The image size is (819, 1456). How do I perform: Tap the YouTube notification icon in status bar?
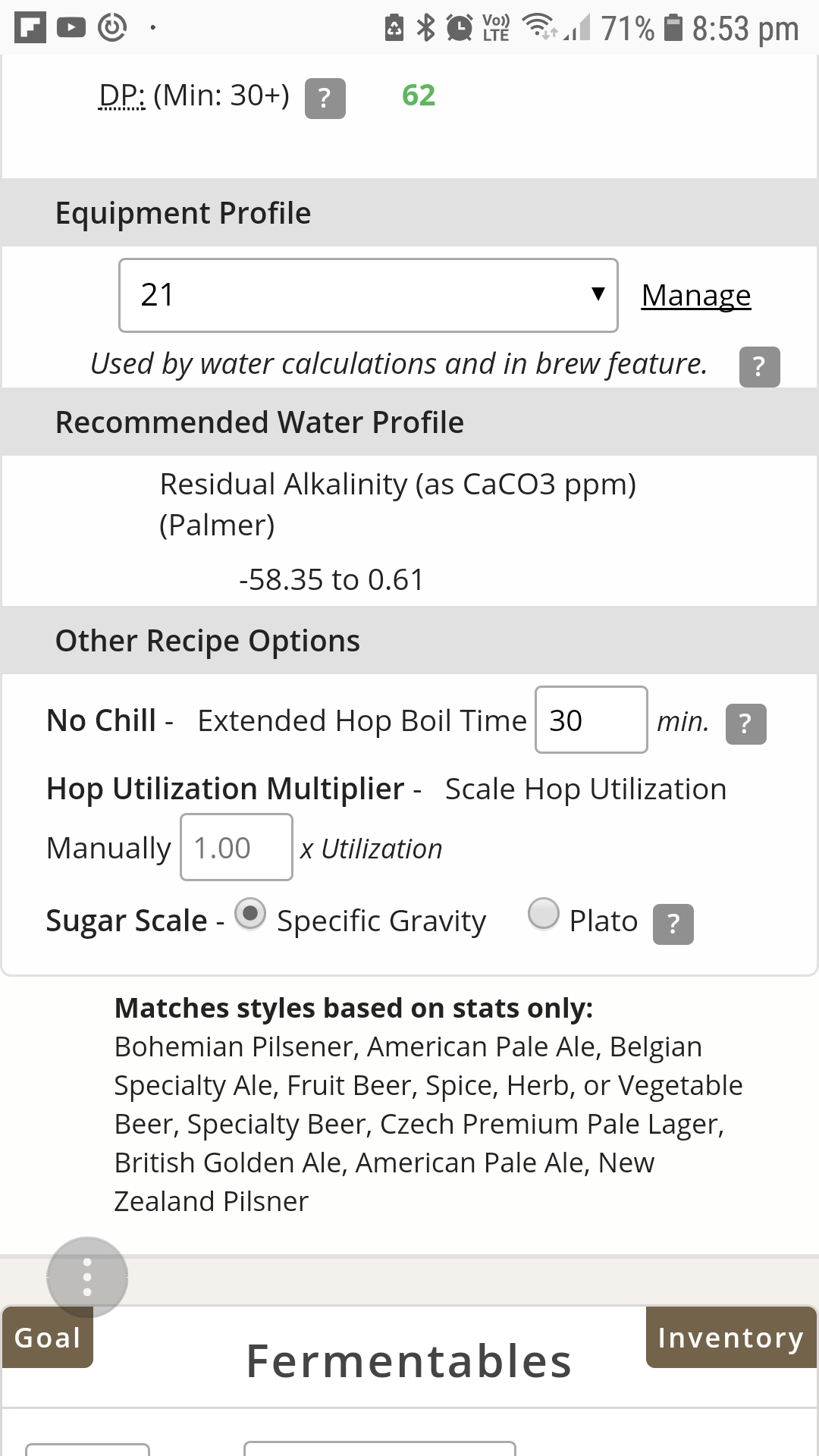[x=71, y=27]
